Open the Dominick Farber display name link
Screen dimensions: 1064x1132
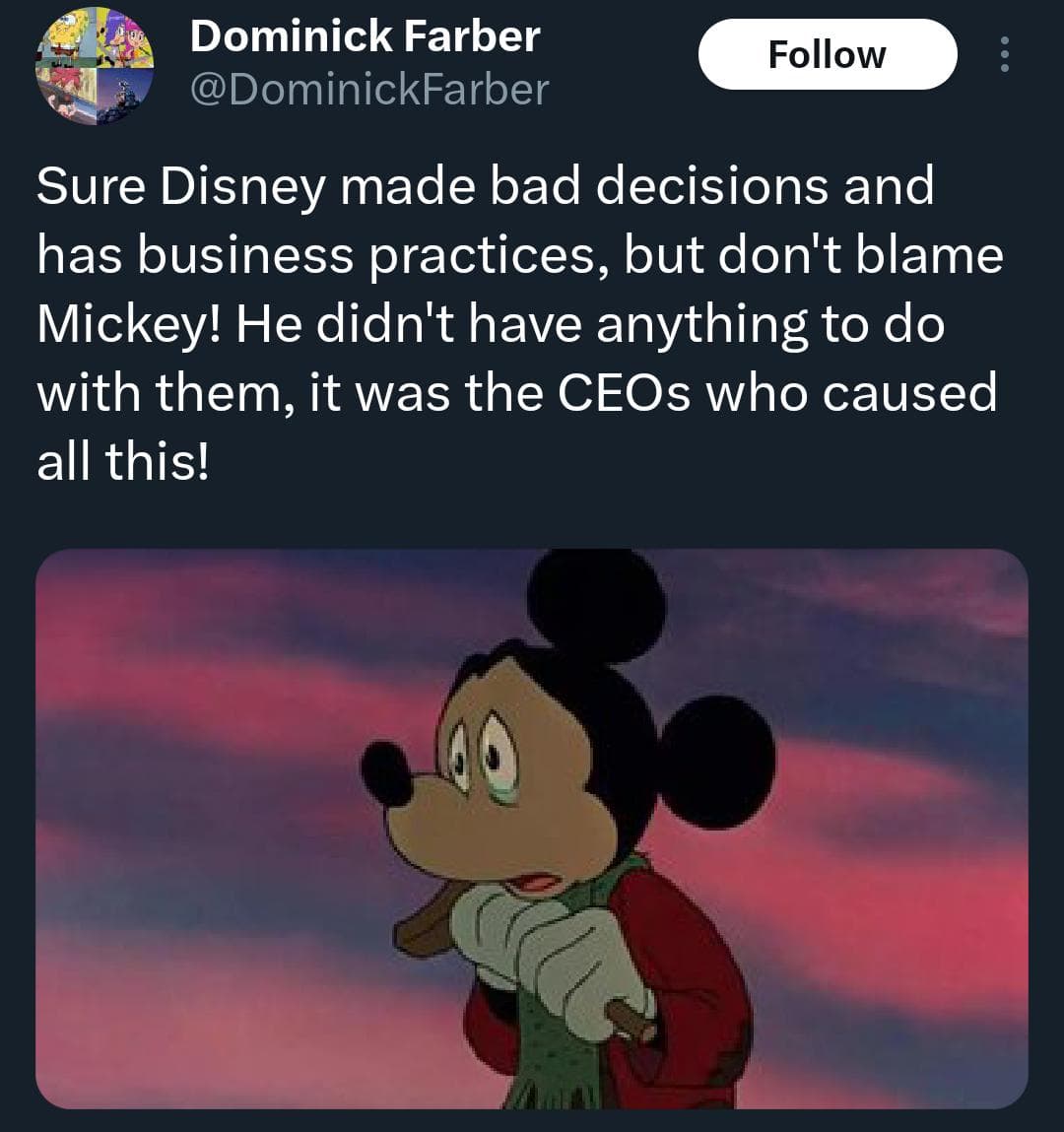(365, 37)
